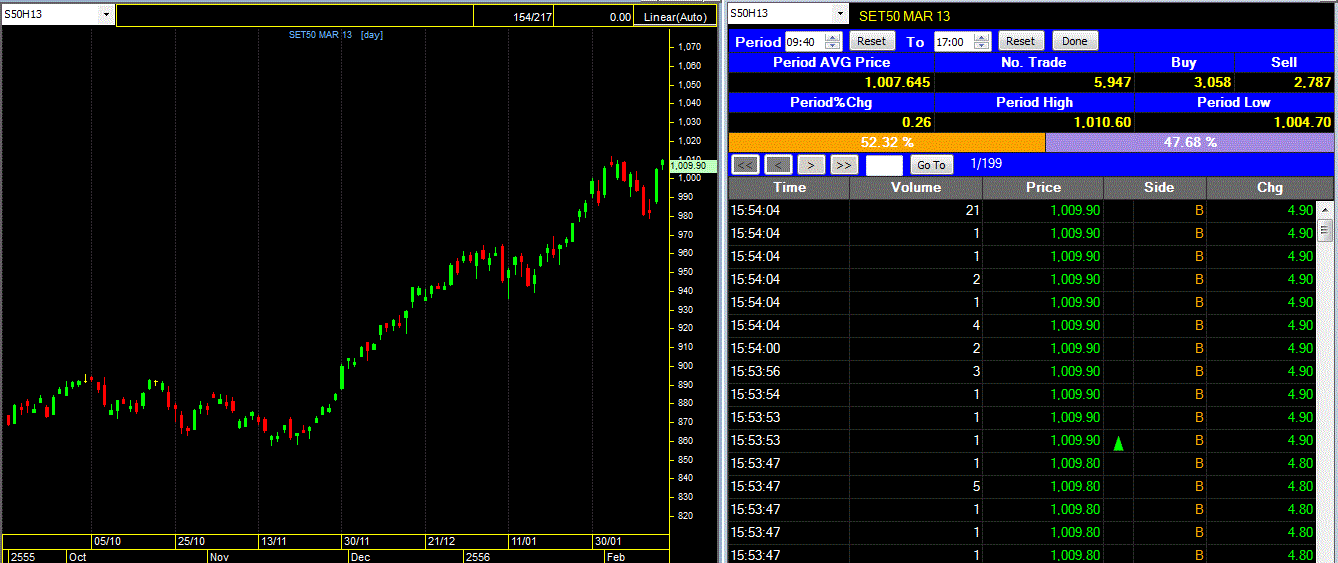Open the chart symbol dropdown S50H13
This screenshot has width=1338, height=563.
click(x=106, y=15)
